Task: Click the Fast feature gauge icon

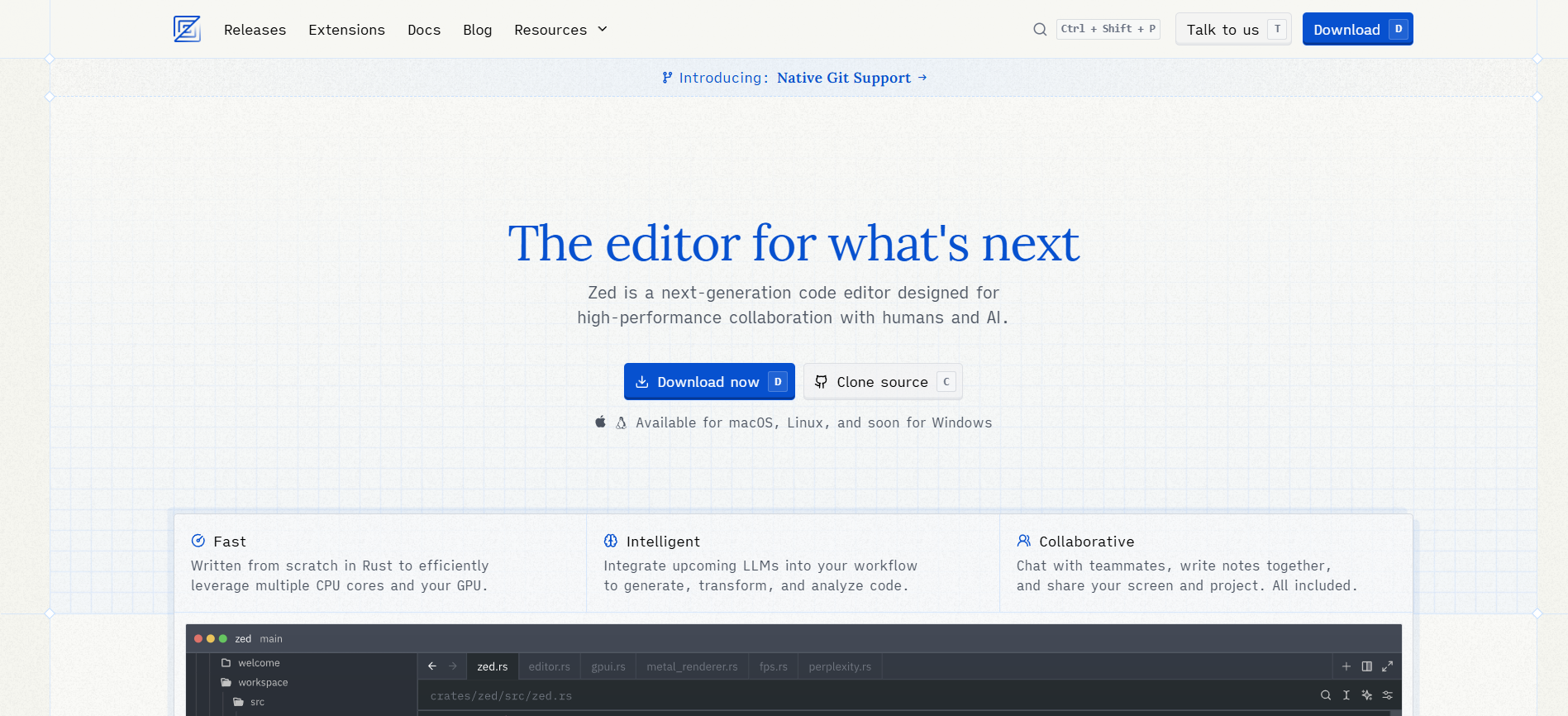Action: point(198,541)
